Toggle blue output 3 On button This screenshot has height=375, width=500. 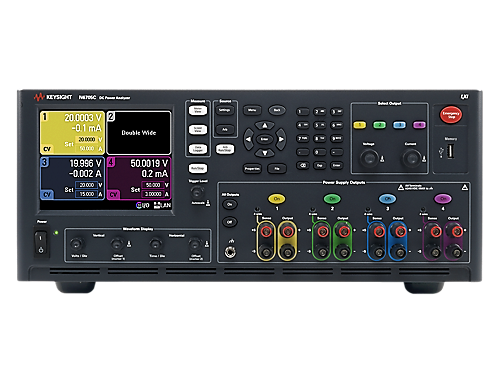387,199
